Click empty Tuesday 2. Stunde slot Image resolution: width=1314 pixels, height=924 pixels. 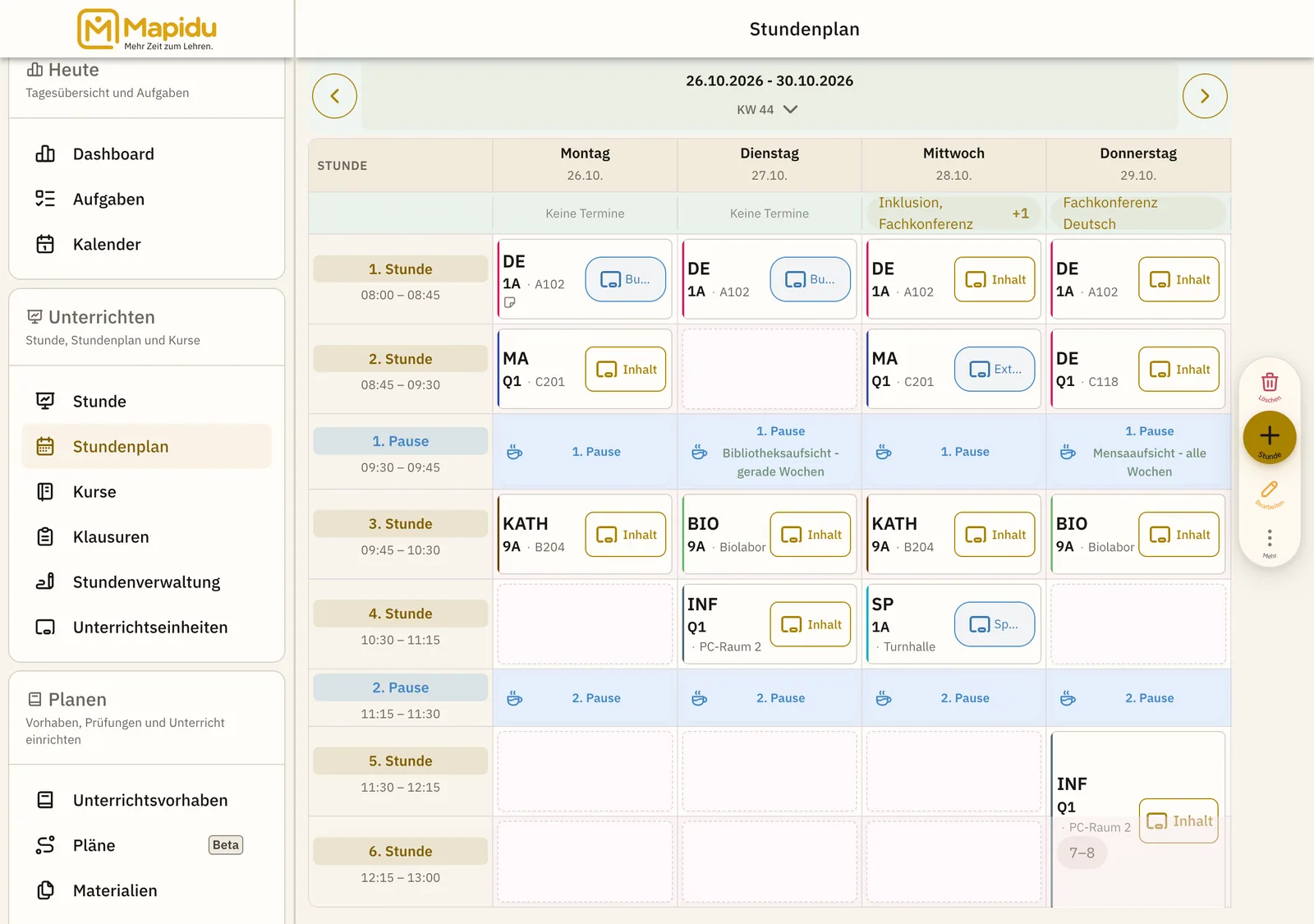pos(770,370)
